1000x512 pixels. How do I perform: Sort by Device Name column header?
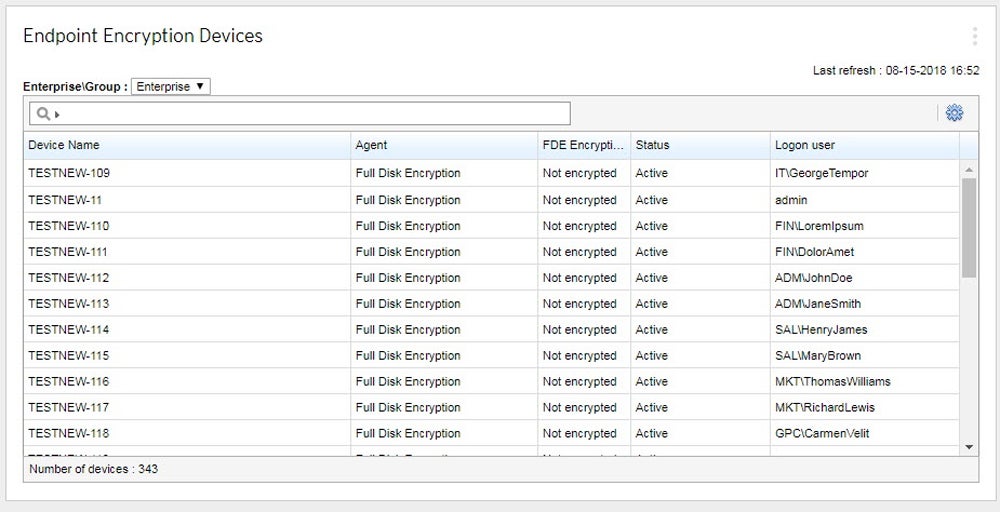[64, 145]
